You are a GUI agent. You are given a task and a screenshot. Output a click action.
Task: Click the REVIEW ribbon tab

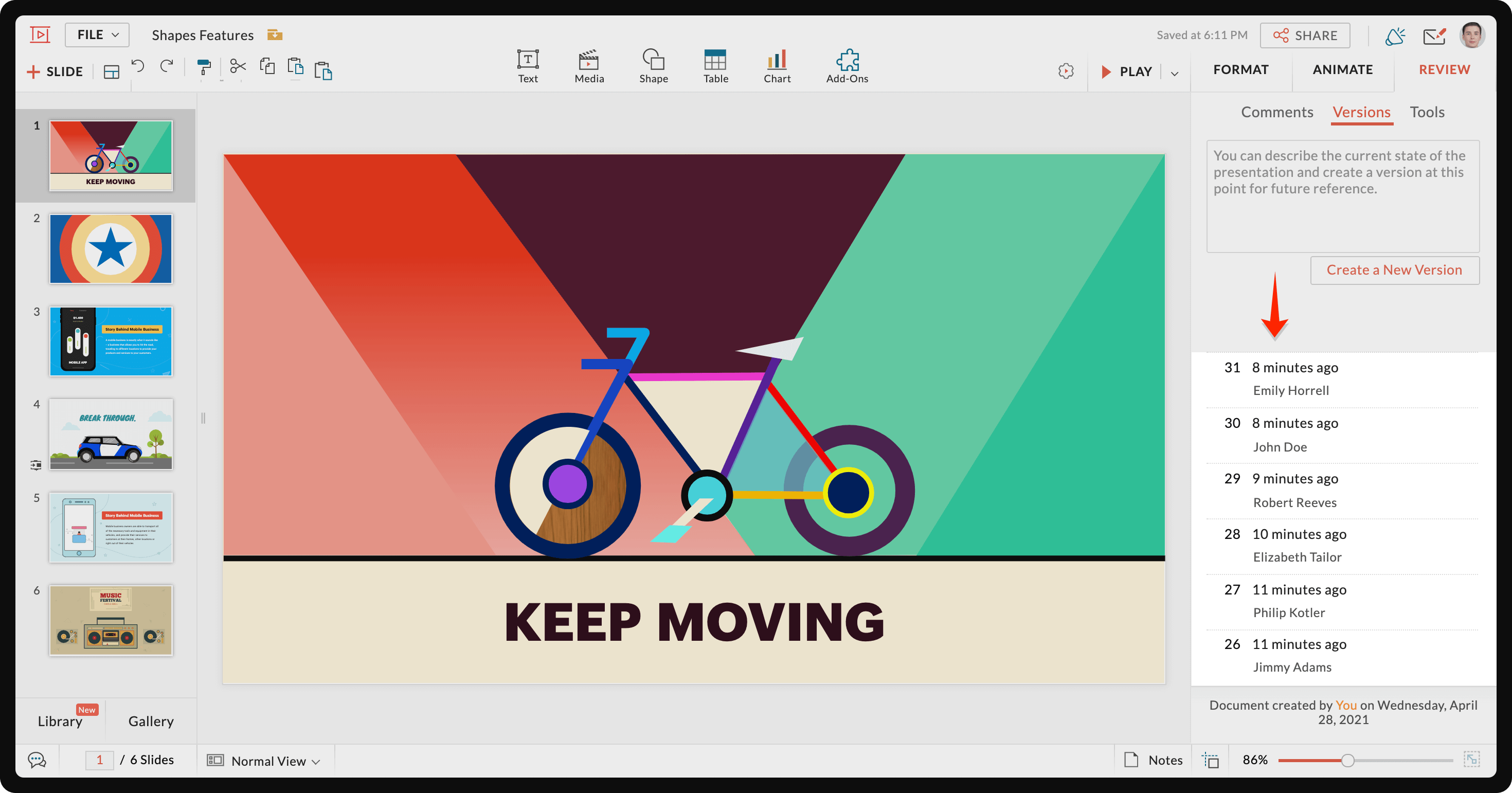tap(1444, 69)
